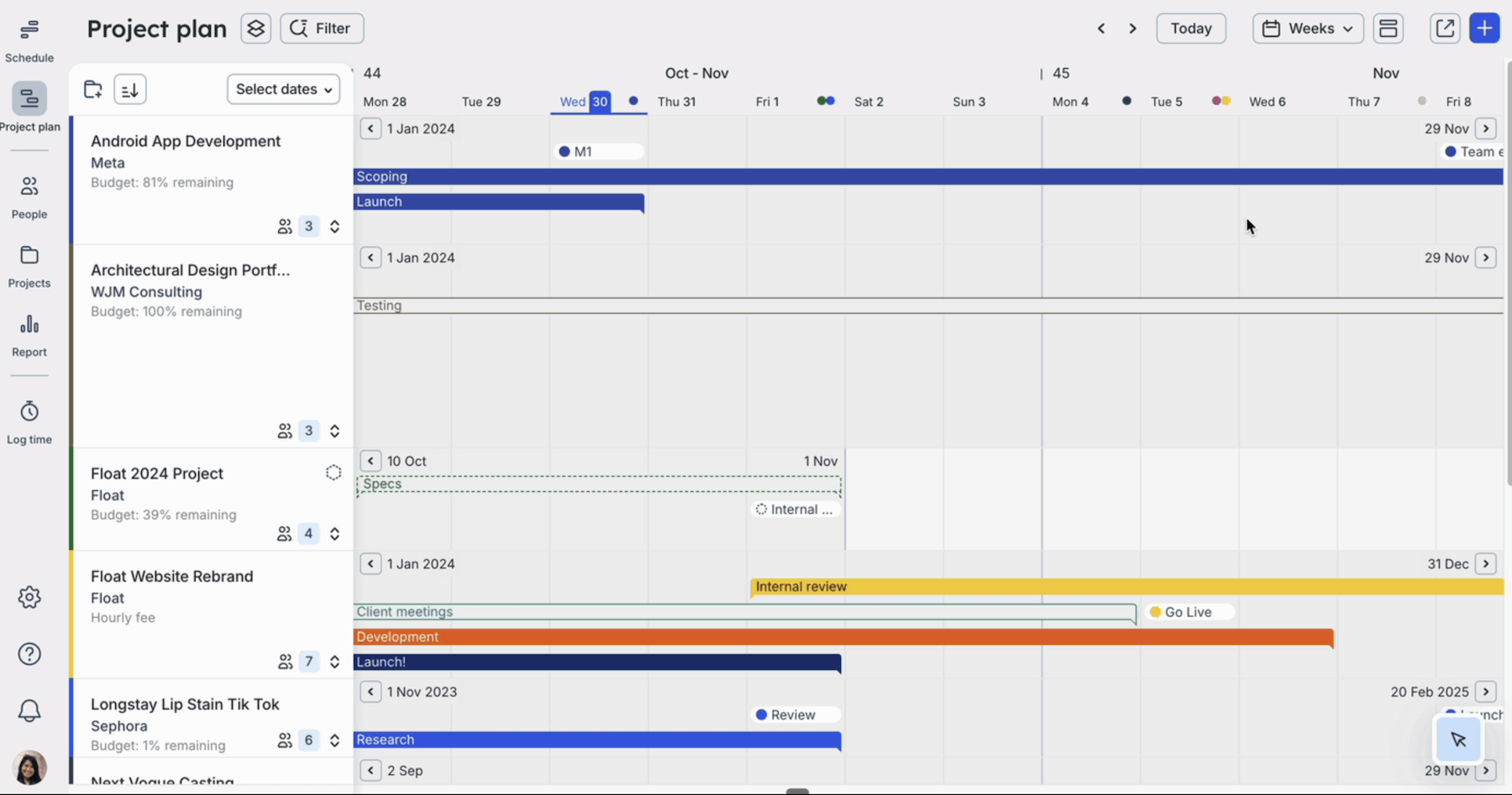
Task: Click the blue plus add button
Action: tap(1484, 29)
